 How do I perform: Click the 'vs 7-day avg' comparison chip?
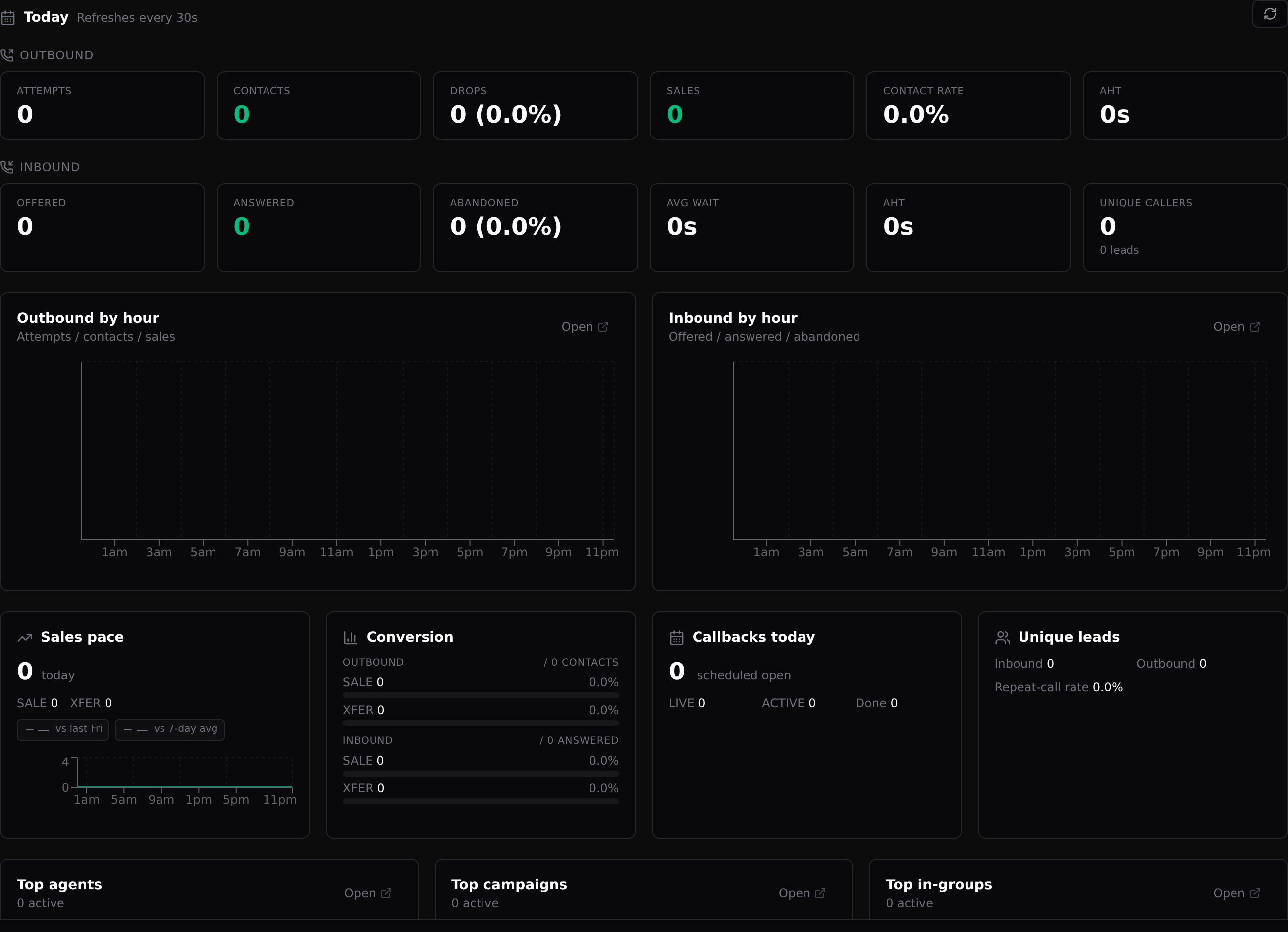170,729
